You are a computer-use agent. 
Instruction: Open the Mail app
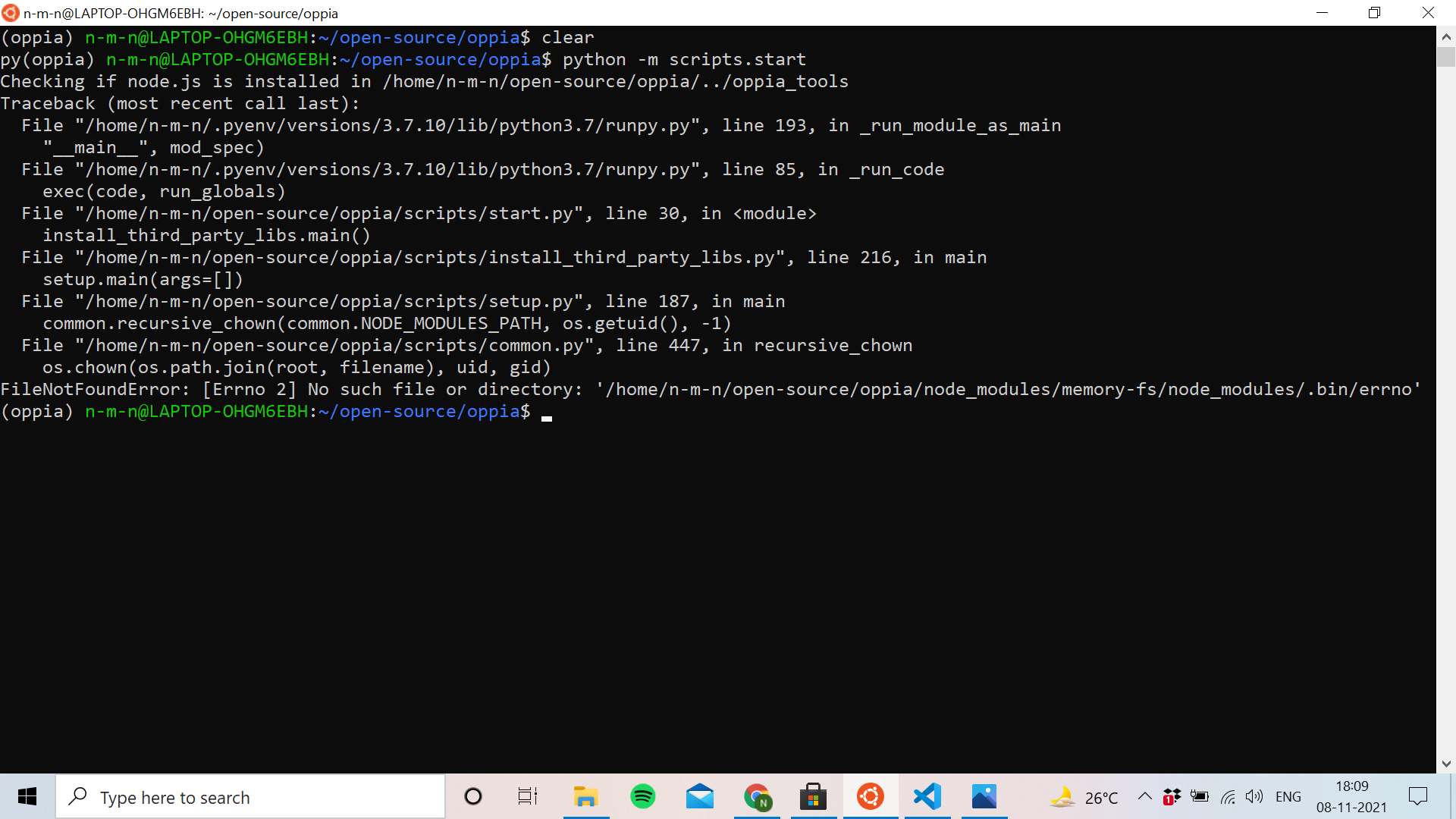click(x=699, y=796)
